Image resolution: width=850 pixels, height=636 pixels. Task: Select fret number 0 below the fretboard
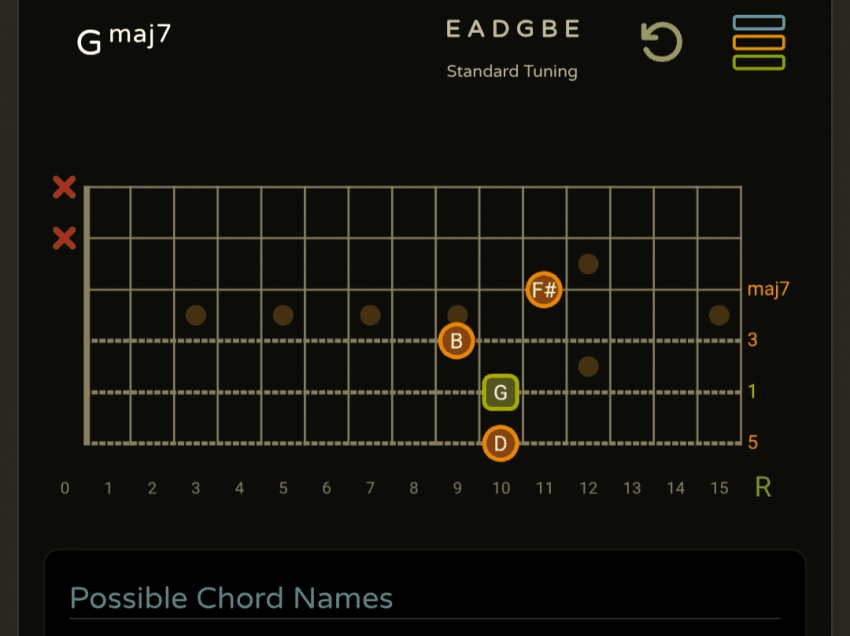click(65, 488)
